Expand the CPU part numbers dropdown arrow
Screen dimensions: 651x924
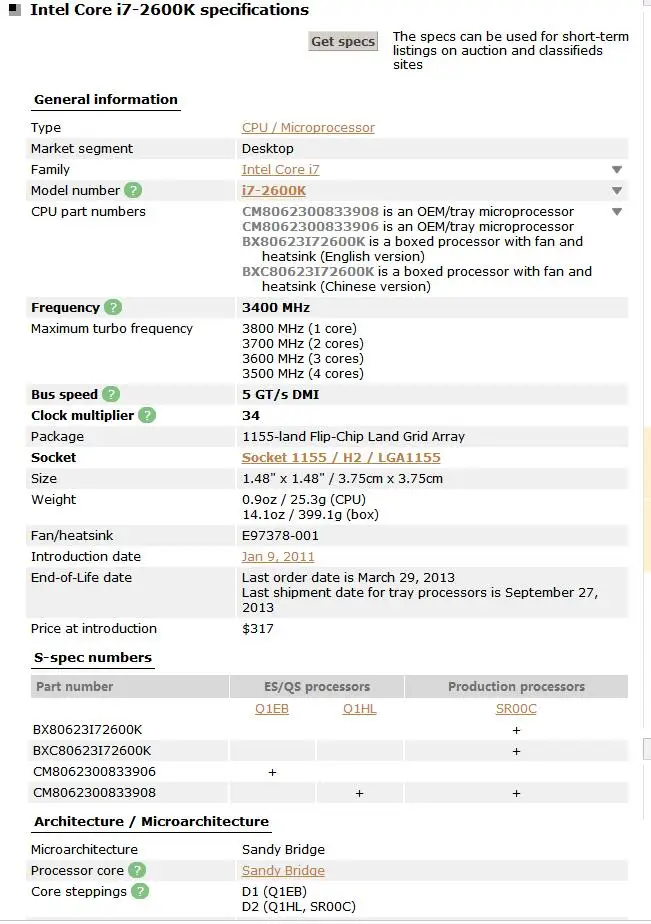pyautogui.click(x=617, y=212)
